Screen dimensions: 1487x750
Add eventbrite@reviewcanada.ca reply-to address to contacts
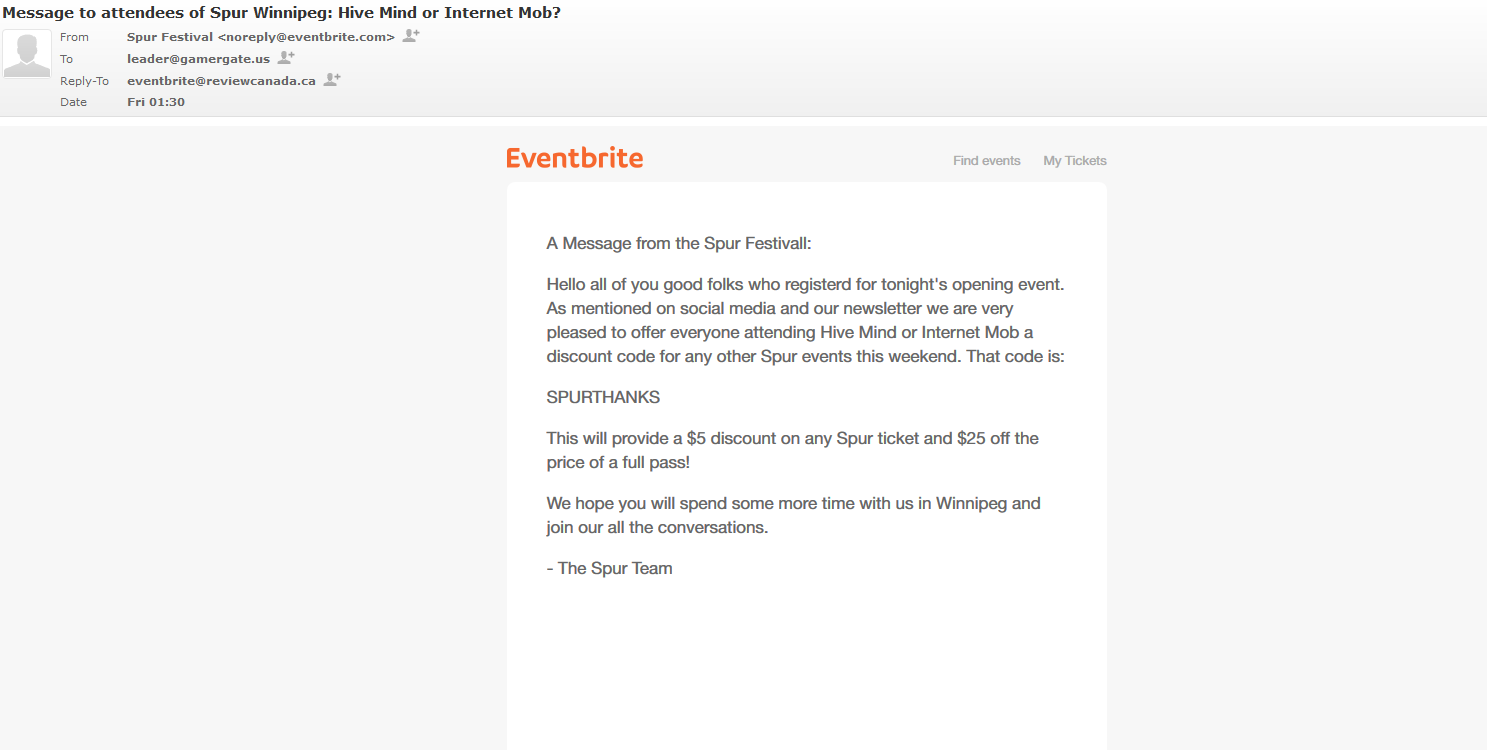pyautogui.click(x=332, y=80)
